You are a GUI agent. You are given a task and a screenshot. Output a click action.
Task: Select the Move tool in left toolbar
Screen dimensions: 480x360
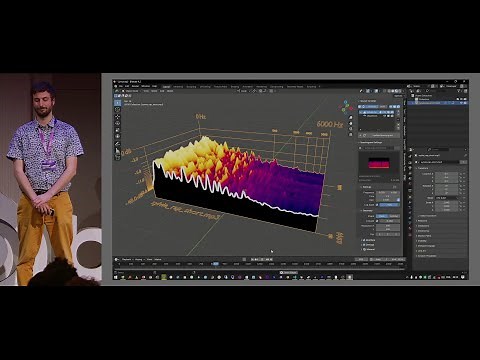tap(118, 117)
